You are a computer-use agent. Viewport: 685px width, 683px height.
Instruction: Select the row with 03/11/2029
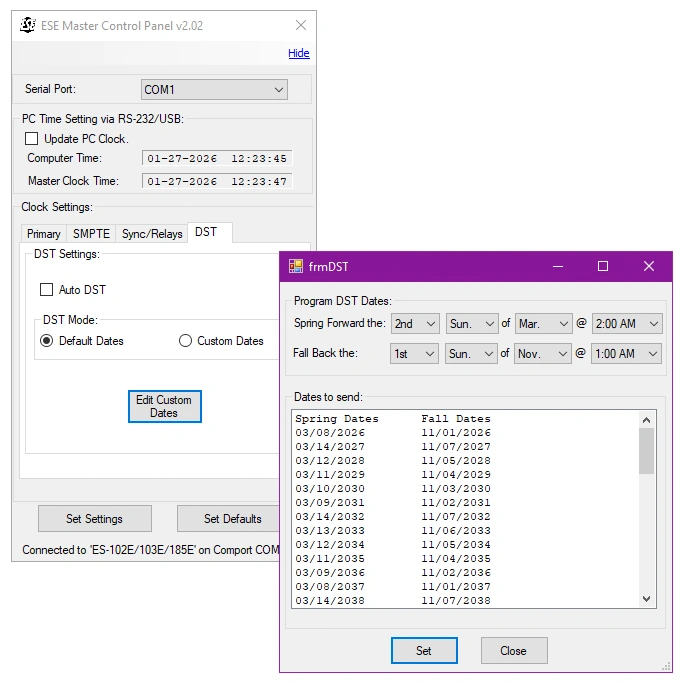pos(465,475)
